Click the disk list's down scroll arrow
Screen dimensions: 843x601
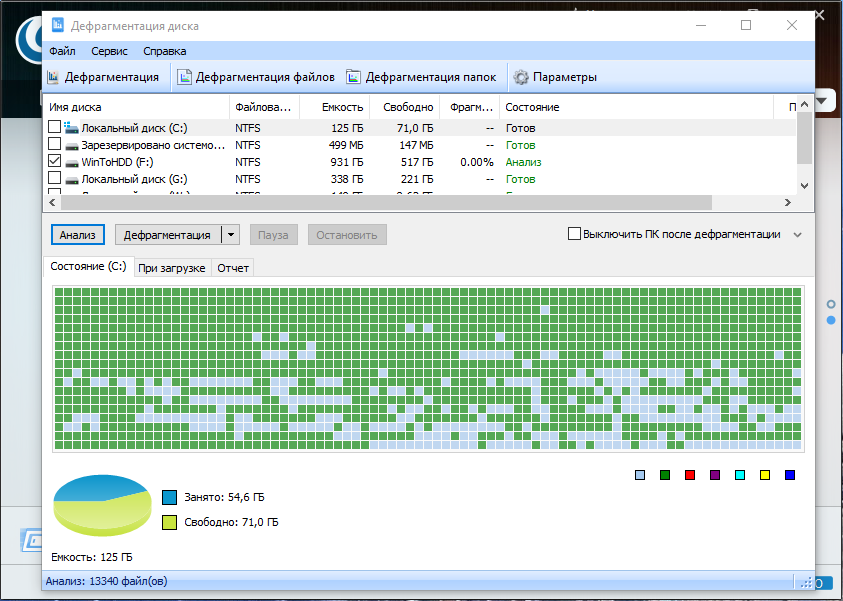804,186
